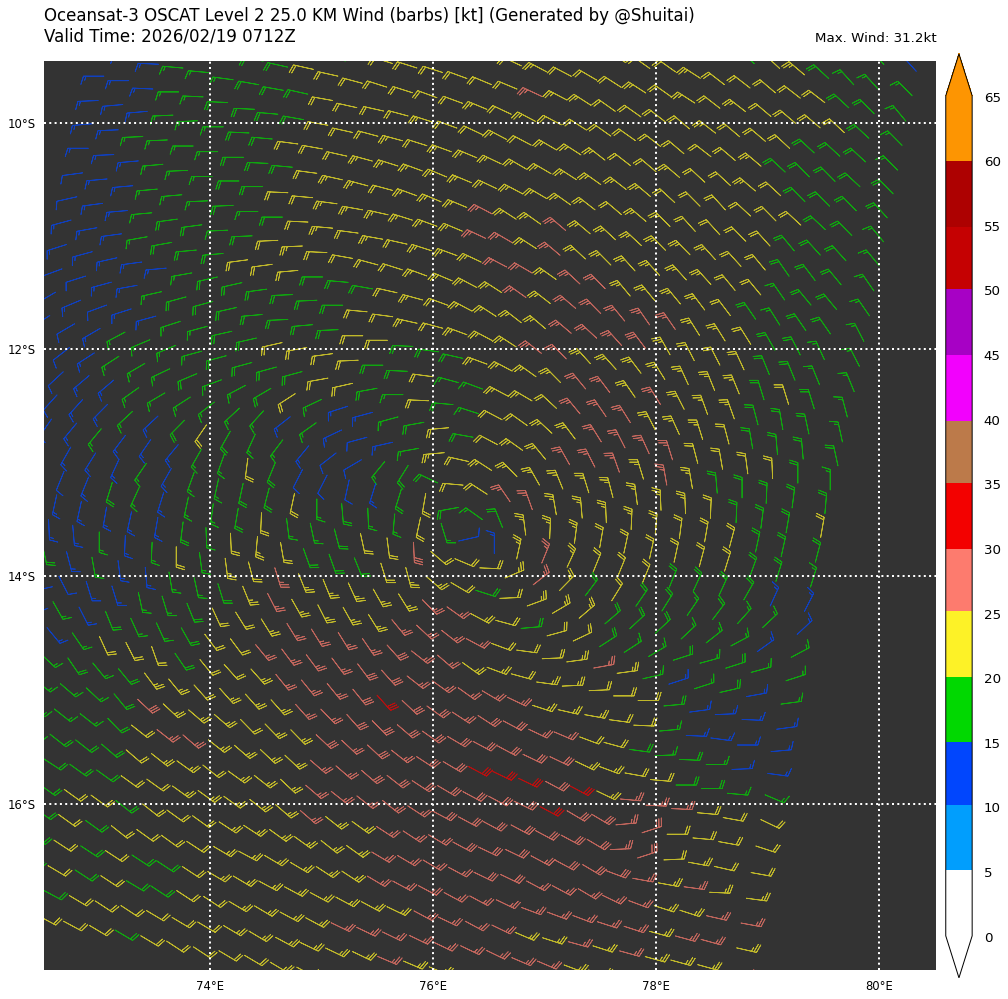
Task: Click the green 15–20 kt colorbar segment
Action: pyautogui.click(x=958, y=709)
